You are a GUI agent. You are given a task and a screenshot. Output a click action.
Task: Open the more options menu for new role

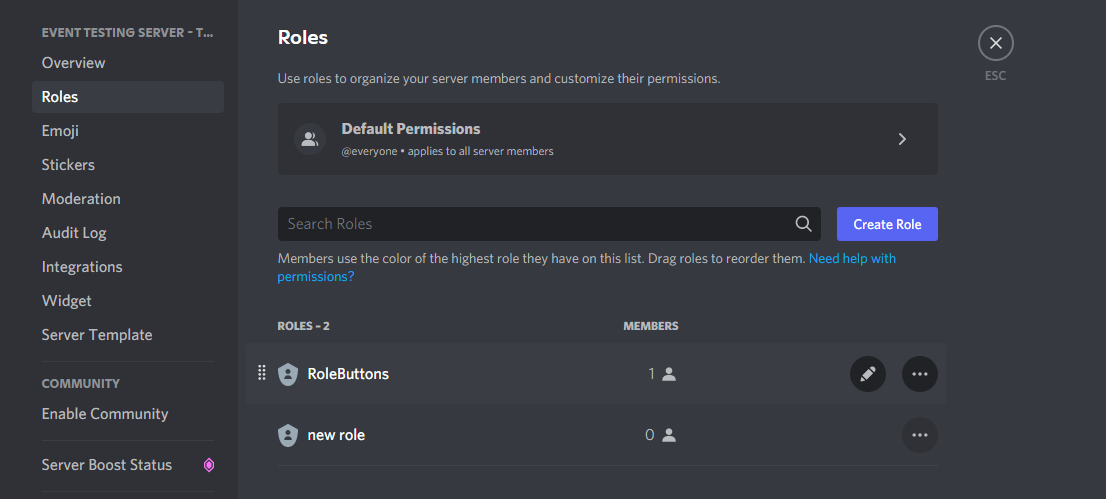click(920, 435)
